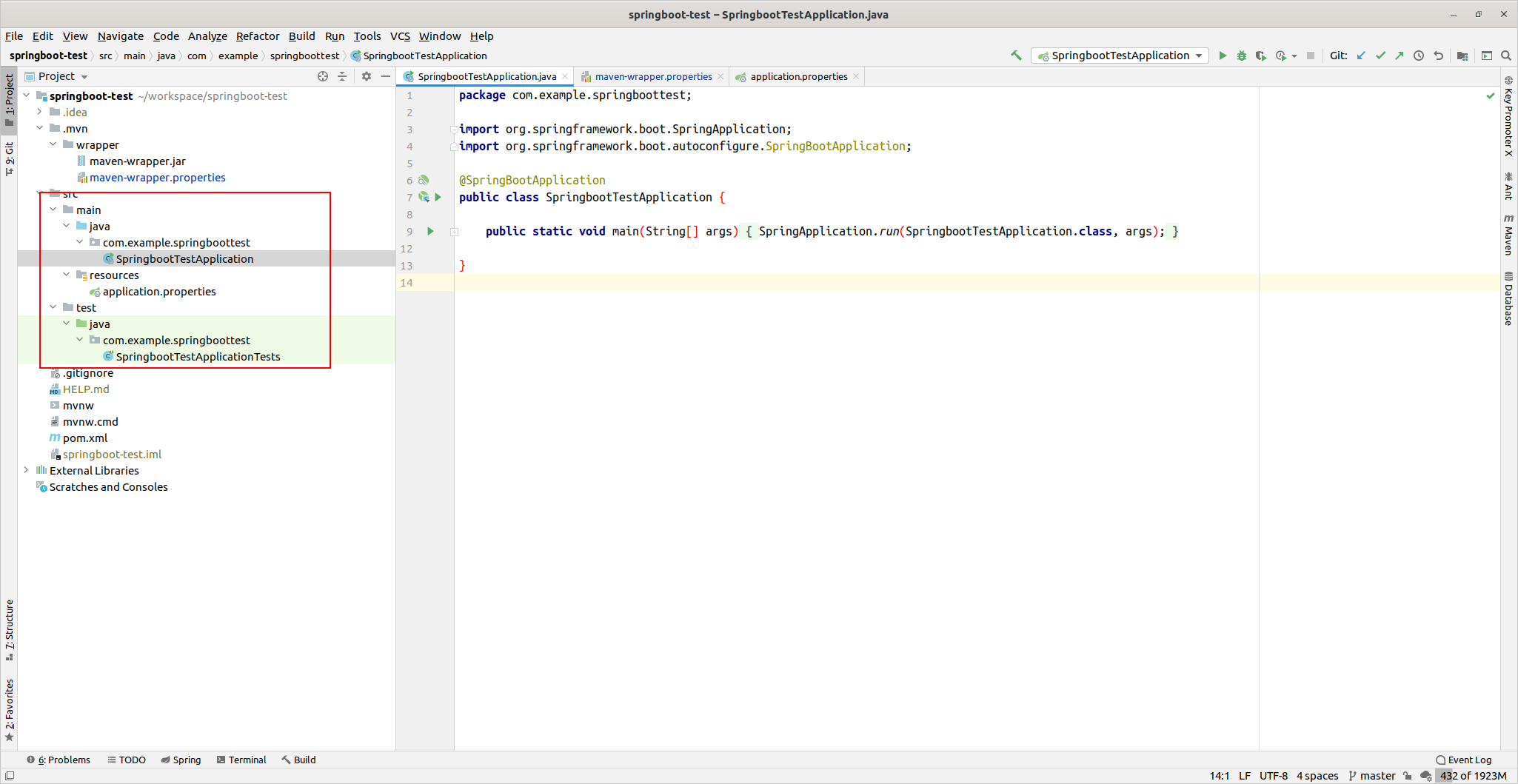Toggle the Structure tool window
This screenshot has height=784, width=1518.
point(10,629)
